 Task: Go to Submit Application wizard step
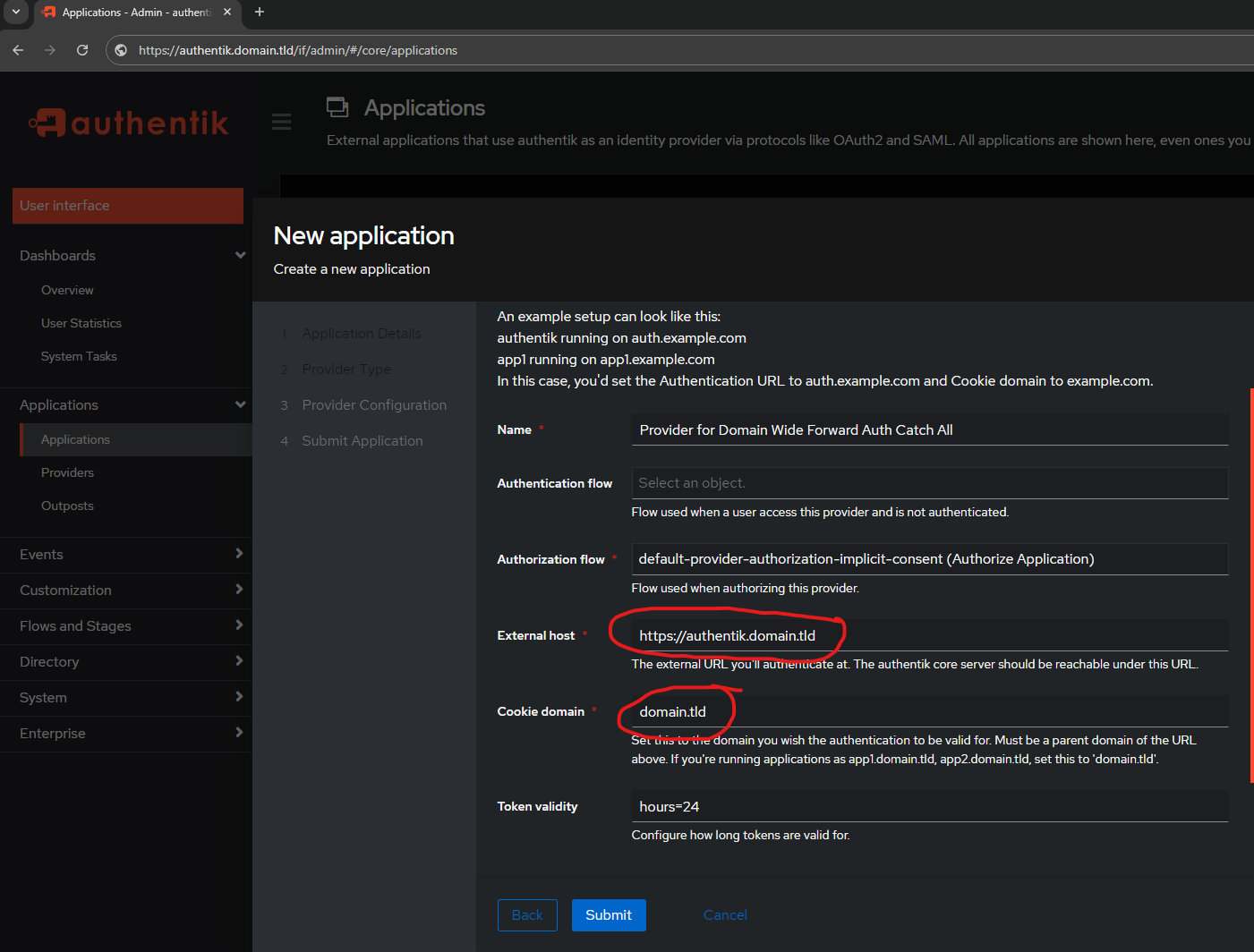tap(363, 441)
